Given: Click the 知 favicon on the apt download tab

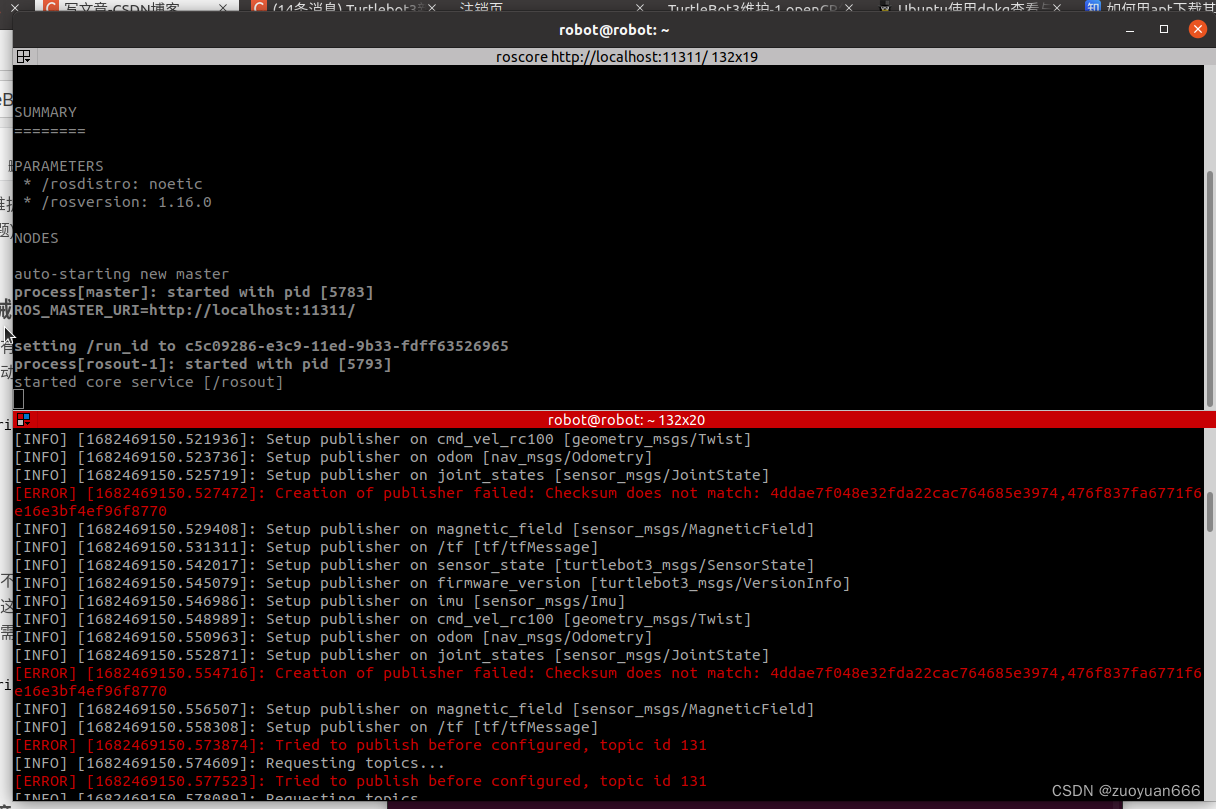Looking at the screenshot, I should pyautogui.click(x=1092, y=8).
